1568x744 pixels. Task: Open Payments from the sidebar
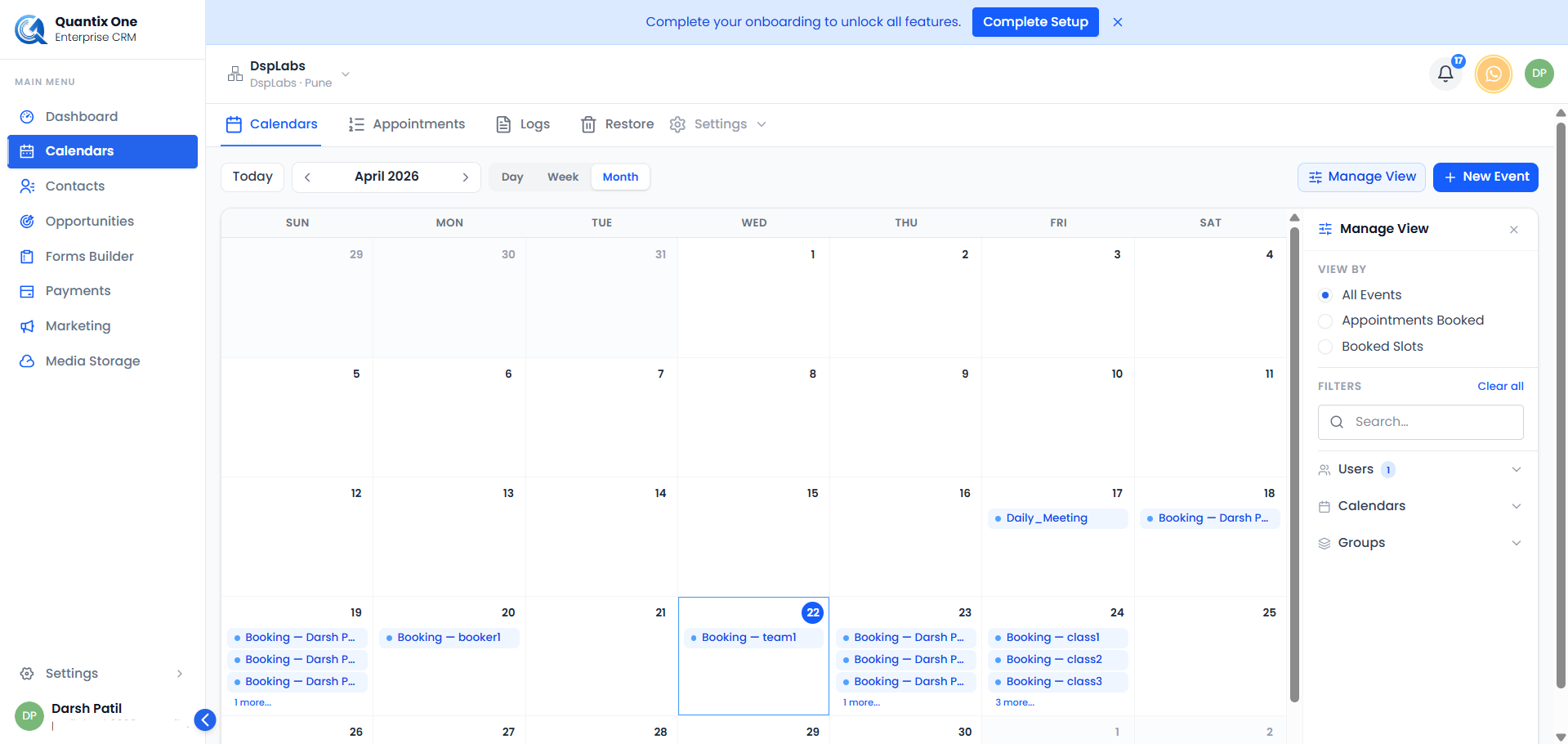[103, 290]
